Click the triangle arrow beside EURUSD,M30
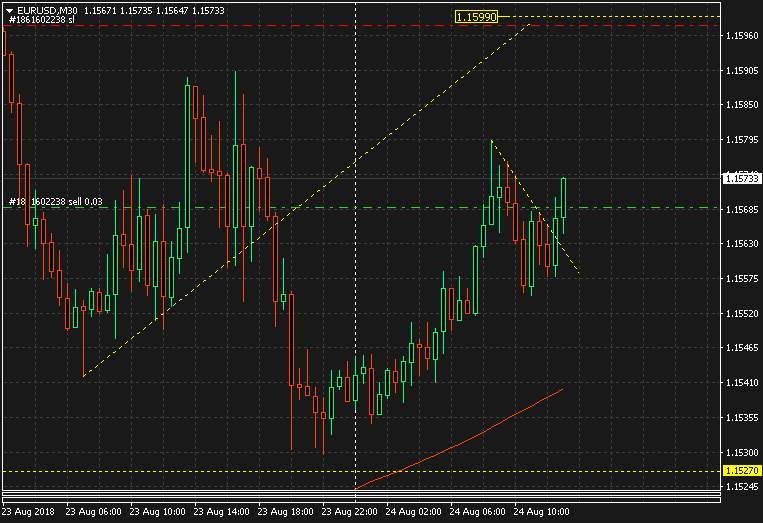Viewport: 763px width, 523px height. pos(9,9)
